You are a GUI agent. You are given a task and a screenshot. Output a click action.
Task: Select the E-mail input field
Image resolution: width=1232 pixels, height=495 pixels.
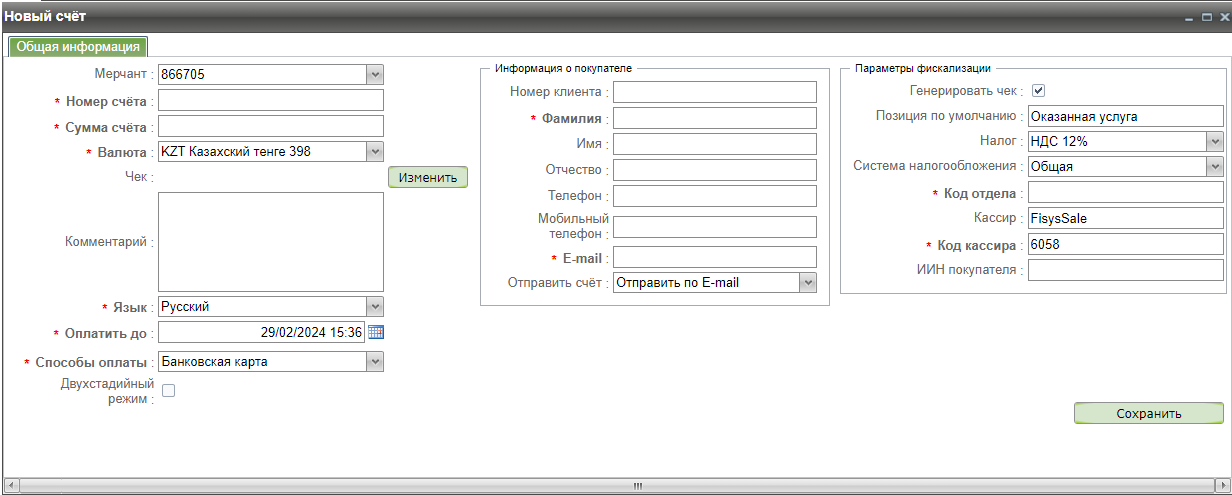pos(715,258)
